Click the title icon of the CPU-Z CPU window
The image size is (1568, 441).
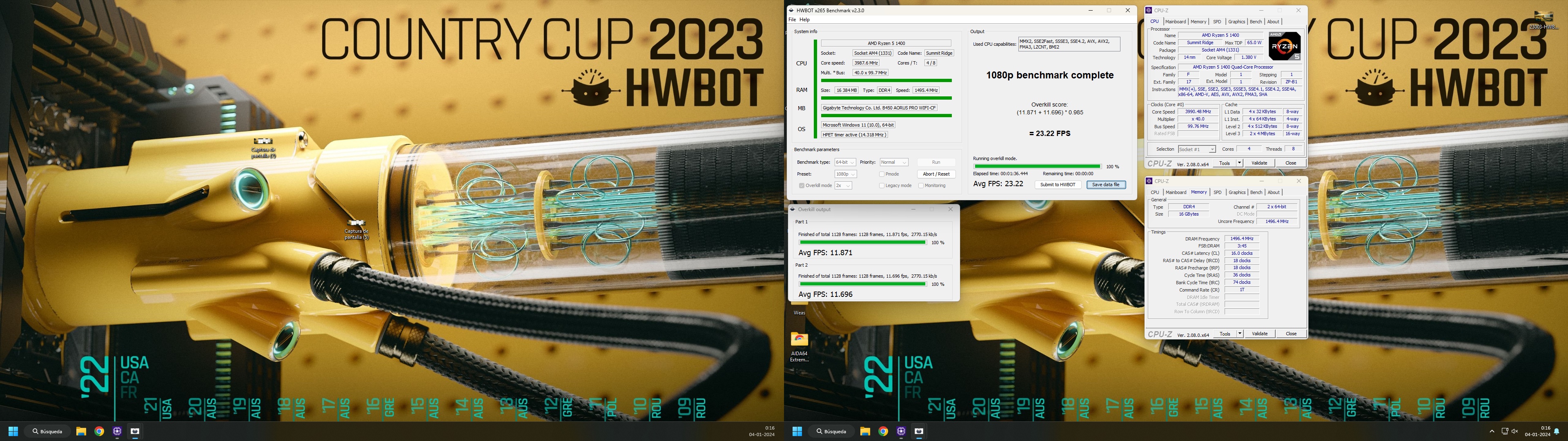point(1149,10)
